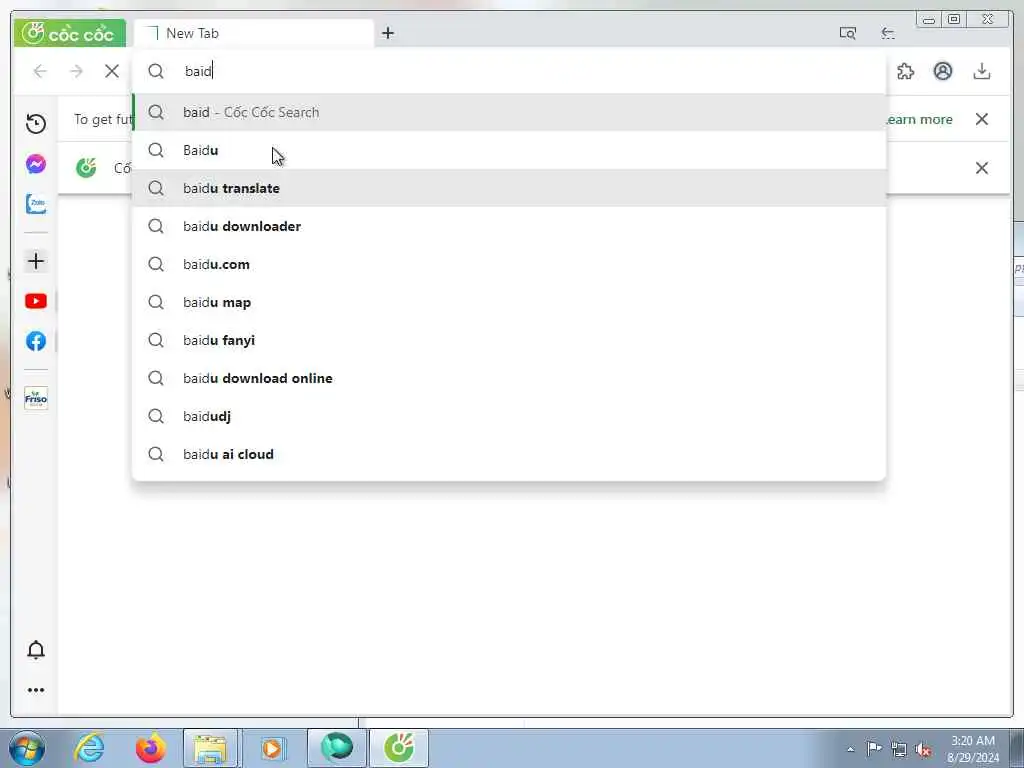
Task: Open a new tab with the plus button
Action: [388, 33]
